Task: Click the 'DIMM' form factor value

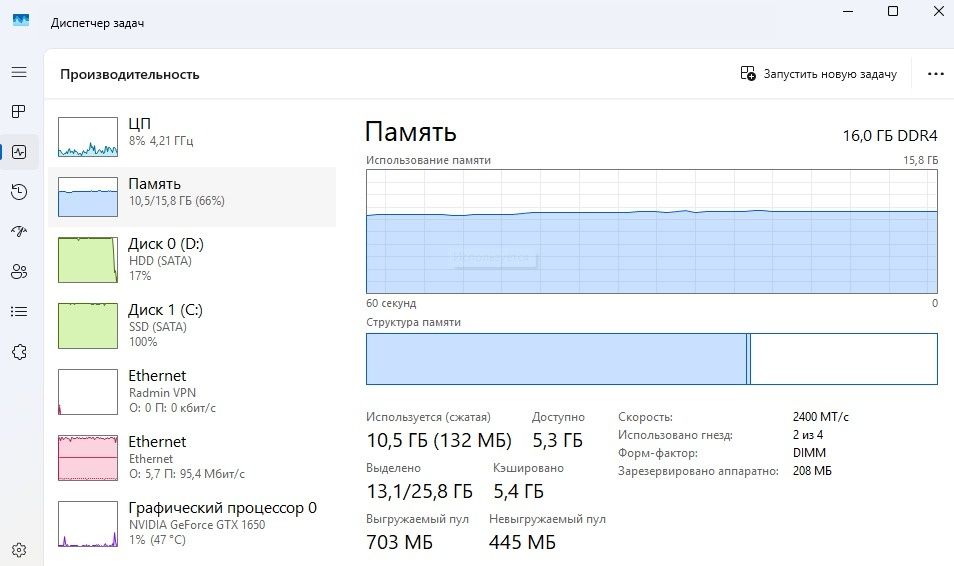Action: pyautogui.click(x=809, y=453)
